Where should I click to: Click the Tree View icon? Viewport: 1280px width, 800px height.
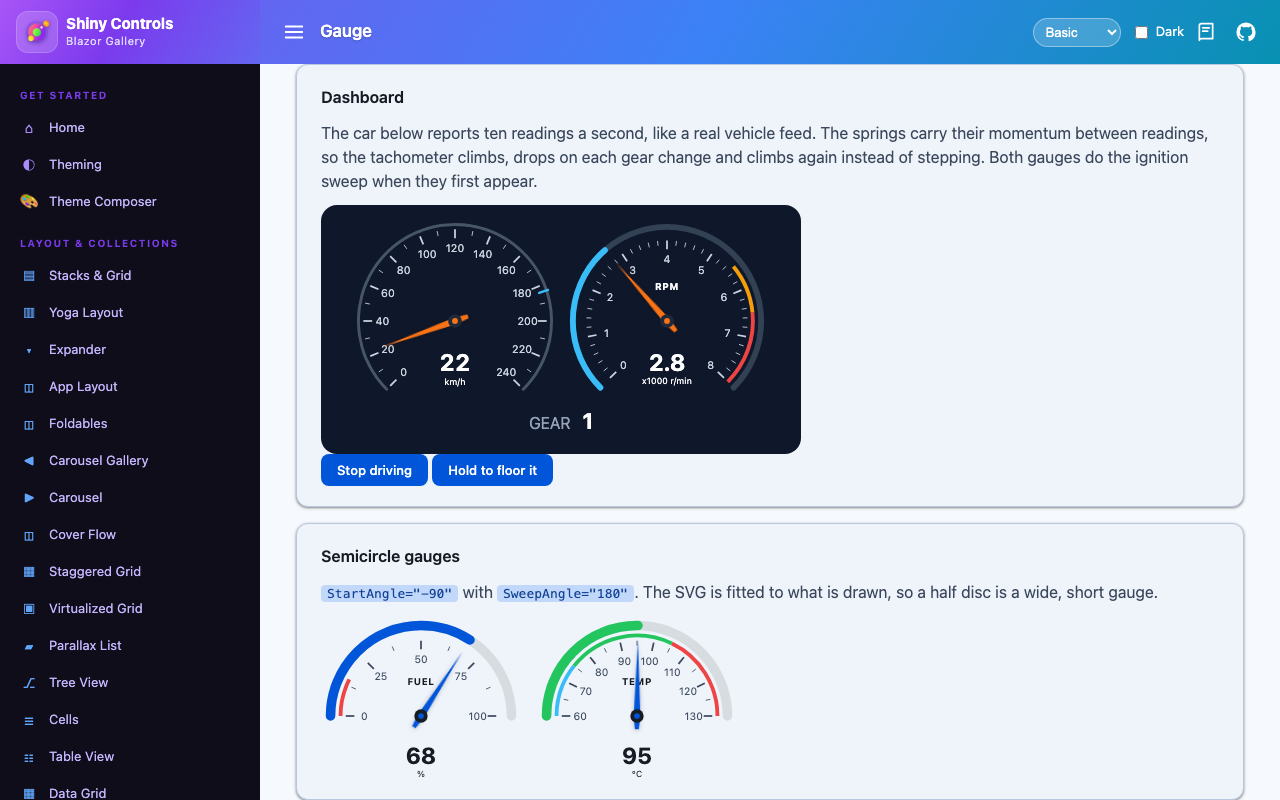click(x=29, y=683)
